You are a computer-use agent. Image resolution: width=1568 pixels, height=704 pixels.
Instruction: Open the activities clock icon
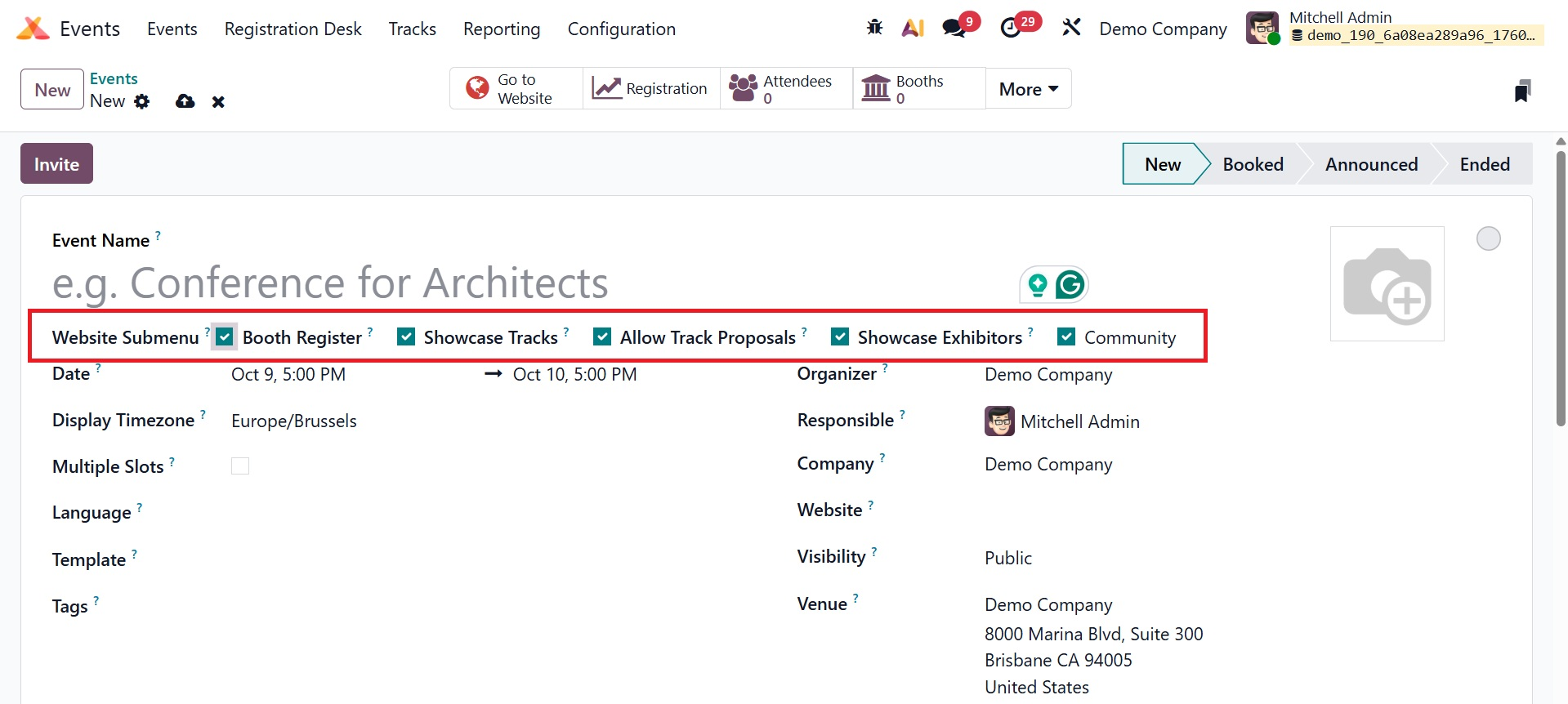click(x=1011, y=28)
